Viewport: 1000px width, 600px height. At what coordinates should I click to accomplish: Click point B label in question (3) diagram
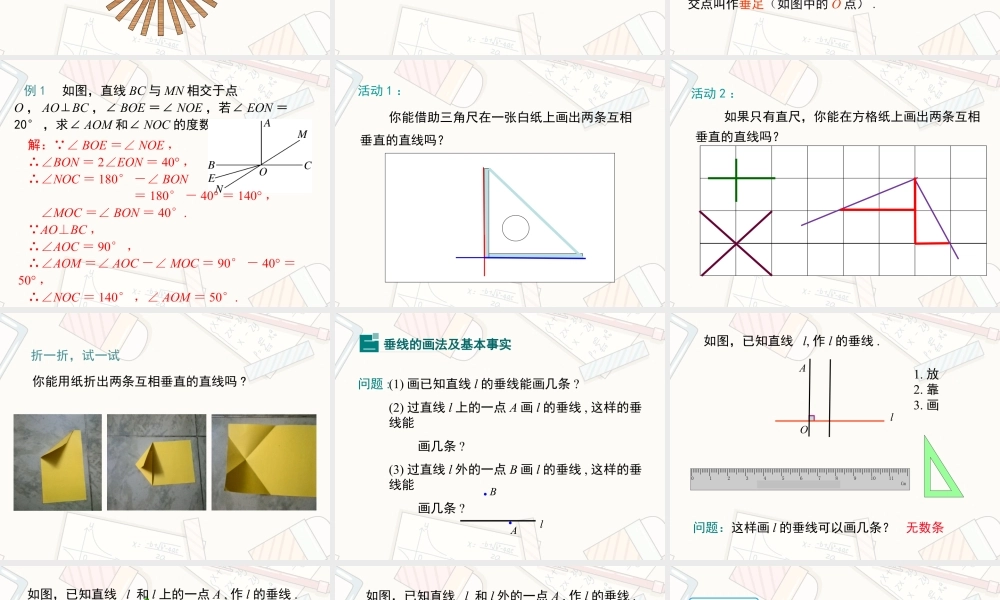[493, 491]
